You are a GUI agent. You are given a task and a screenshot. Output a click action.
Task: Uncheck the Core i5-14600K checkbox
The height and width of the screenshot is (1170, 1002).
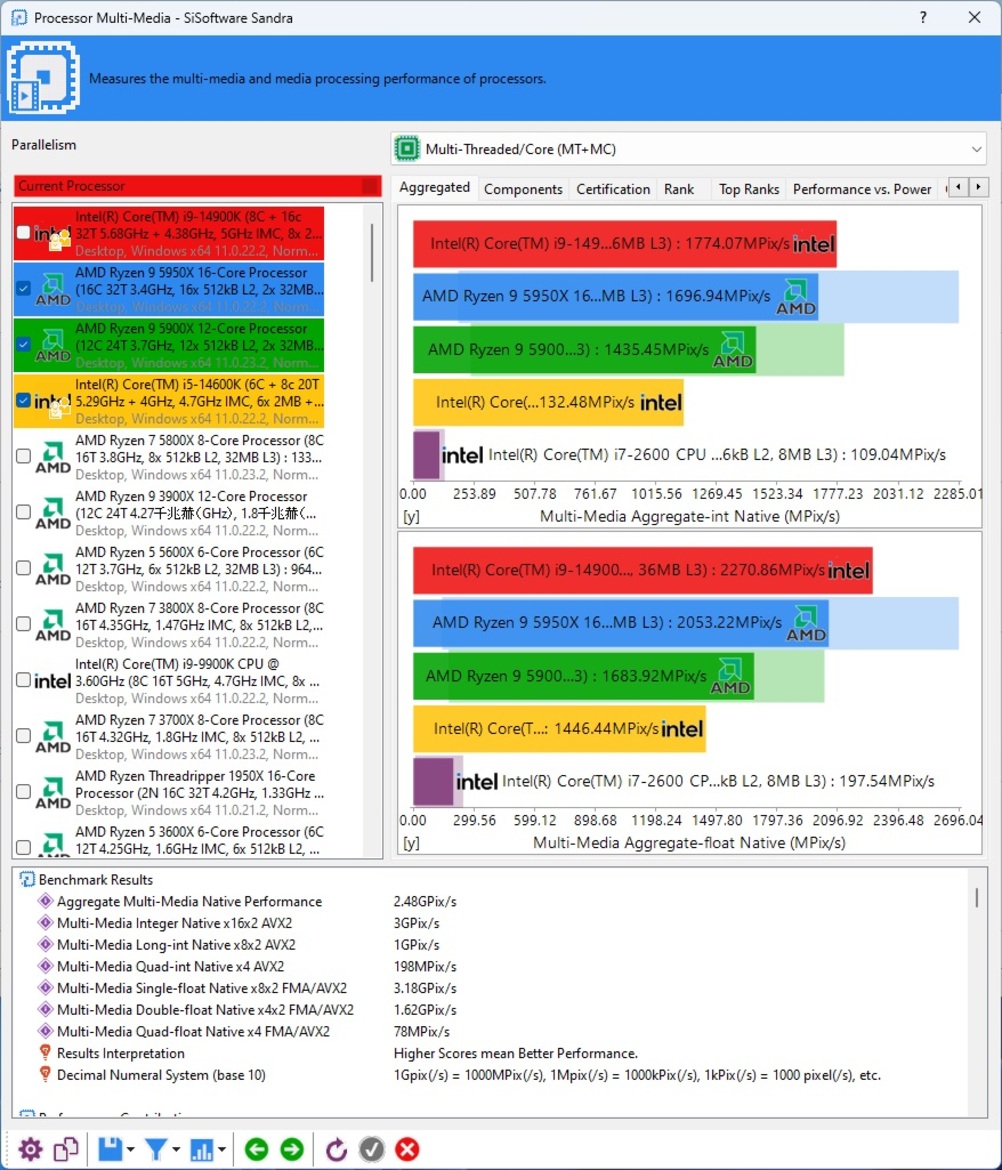23,400
